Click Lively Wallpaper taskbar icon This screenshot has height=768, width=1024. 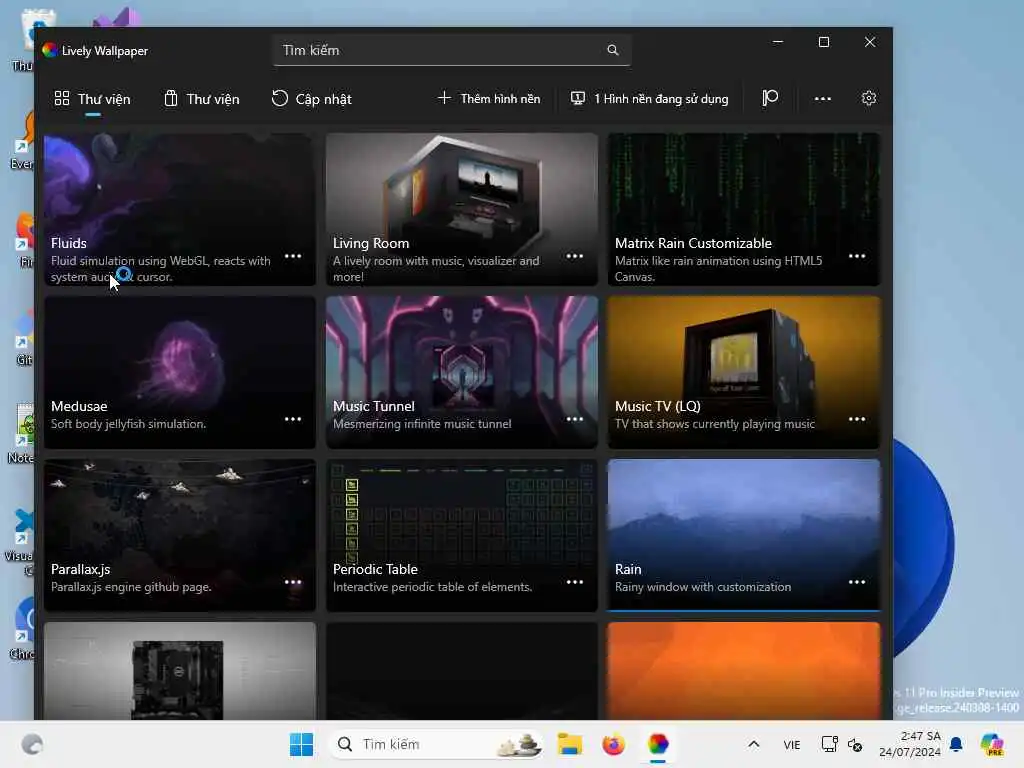click(658, 744)
